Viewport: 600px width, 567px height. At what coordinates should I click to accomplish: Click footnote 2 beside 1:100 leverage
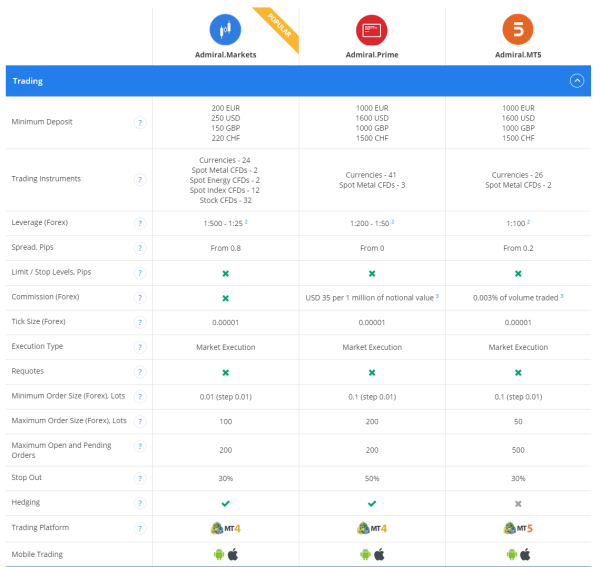pyautogui.click(x=528, y=222)
